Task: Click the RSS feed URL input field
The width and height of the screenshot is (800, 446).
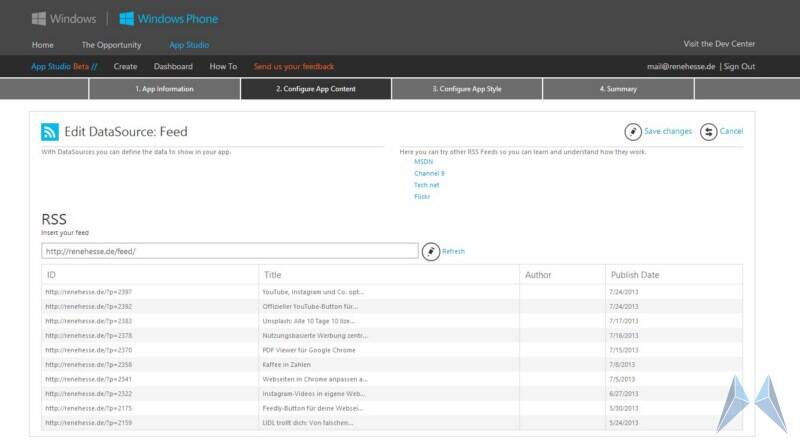Action: tap(229, 251)
